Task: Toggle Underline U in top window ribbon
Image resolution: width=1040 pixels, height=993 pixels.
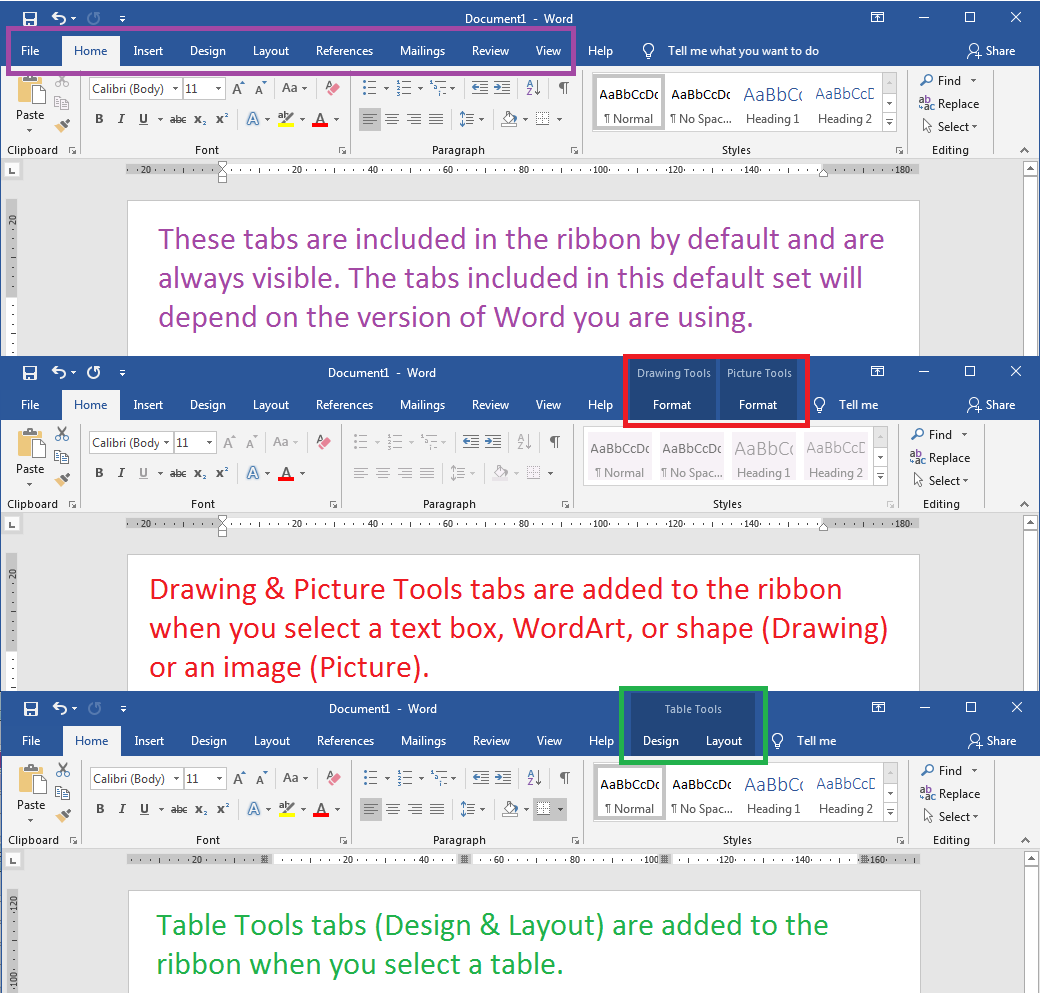Action: click(x=143, y=119)
